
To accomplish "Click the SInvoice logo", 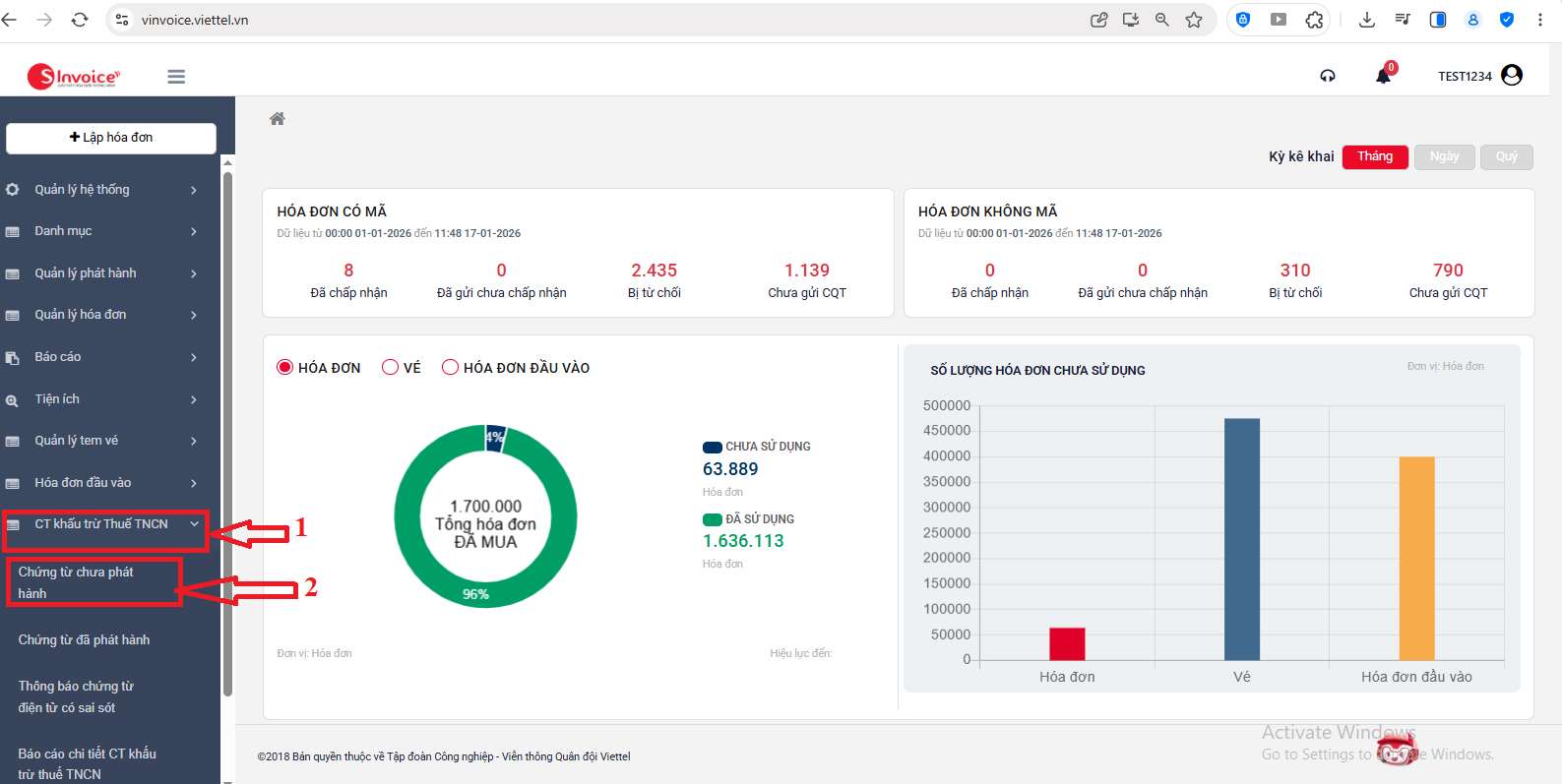I will tap(74, 76).
